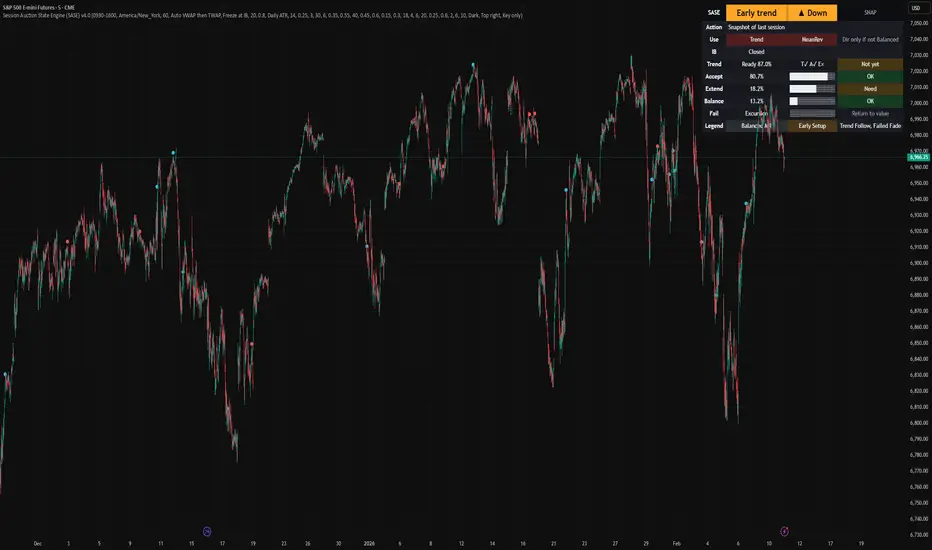The height and width of the screenshot is (550, 932).
Task: Click the Accept 80.7% value
Action: (x=756, y=77)
